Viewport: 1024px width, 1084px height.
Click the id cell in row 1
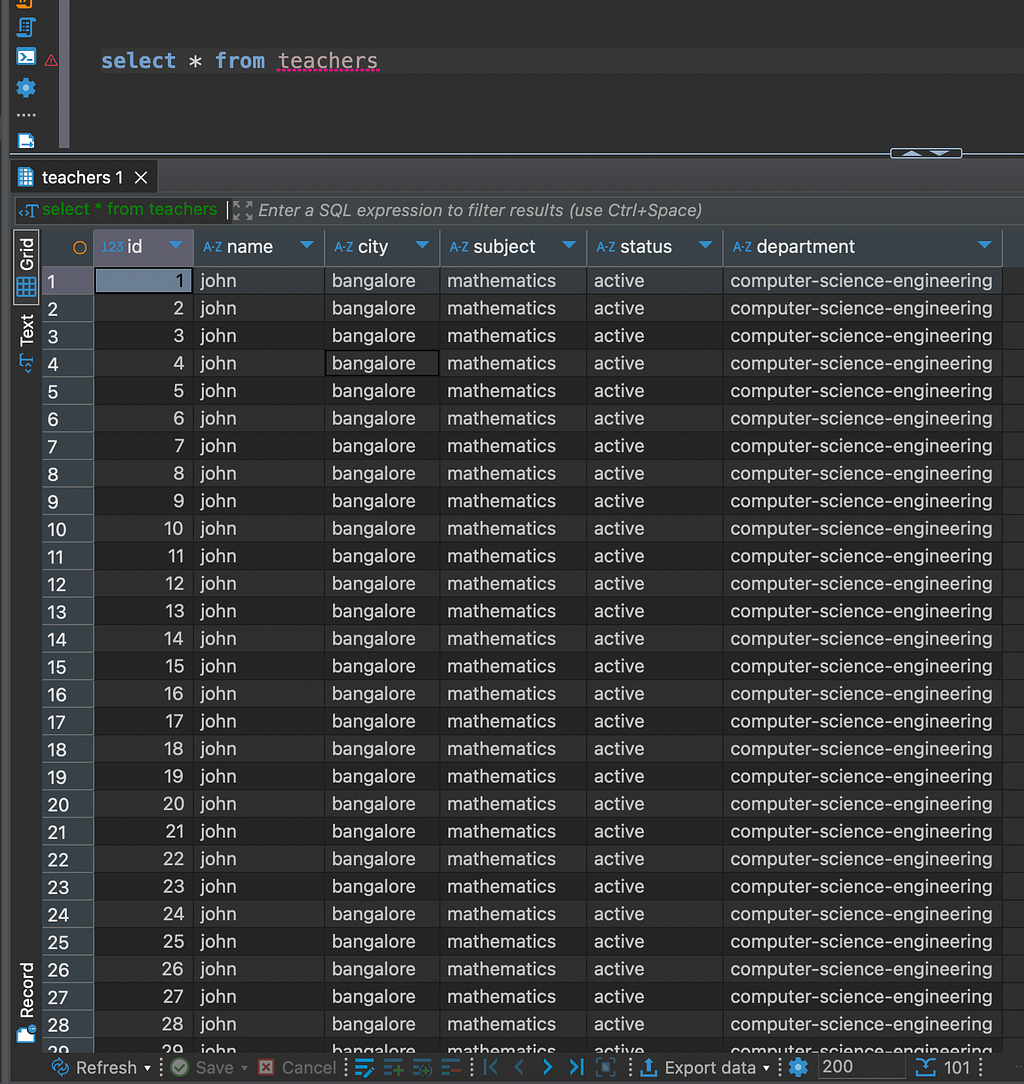pos(143,281)
